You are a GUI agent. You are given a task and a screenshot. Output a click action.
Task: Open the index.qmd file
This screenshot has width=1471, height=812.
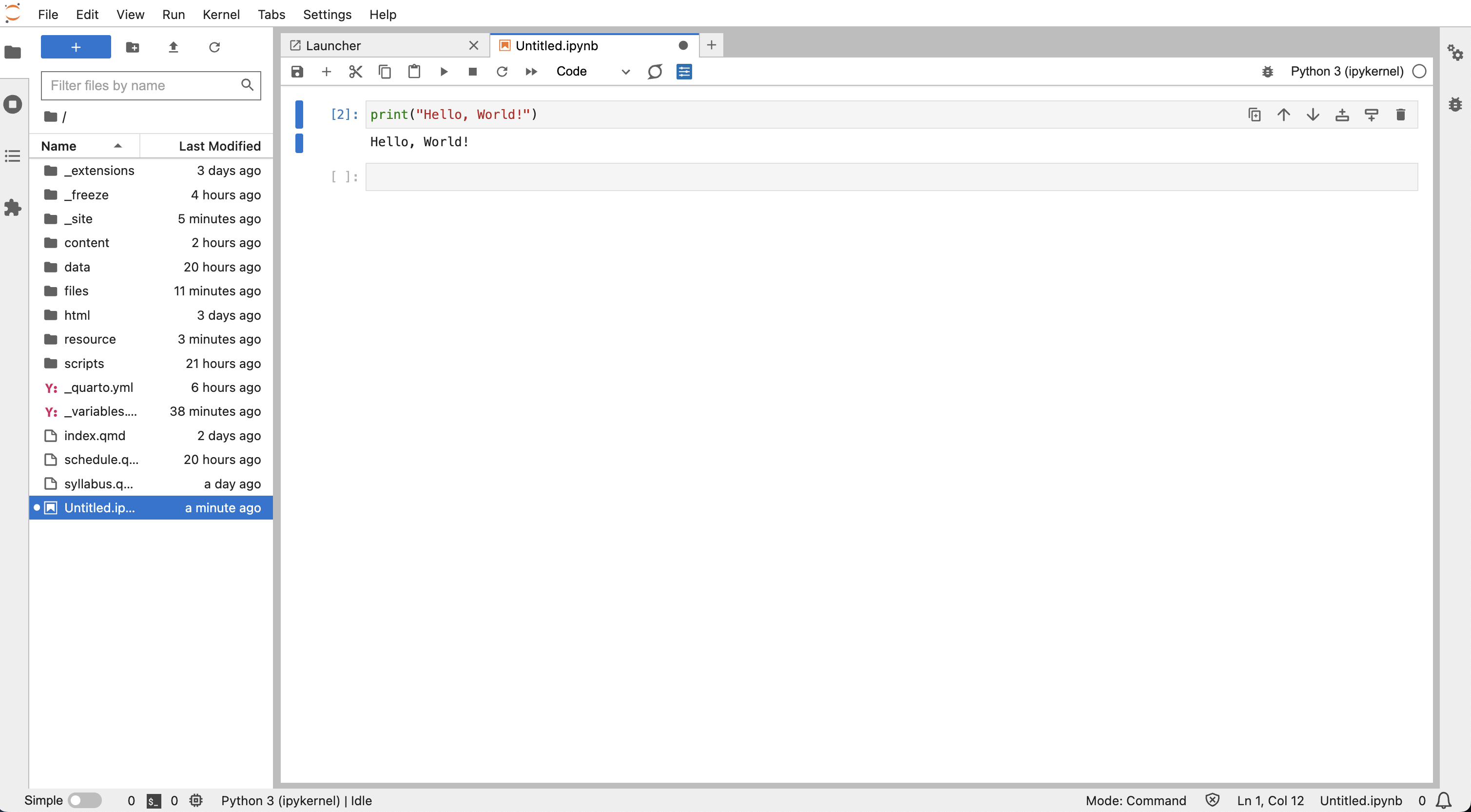95,436
